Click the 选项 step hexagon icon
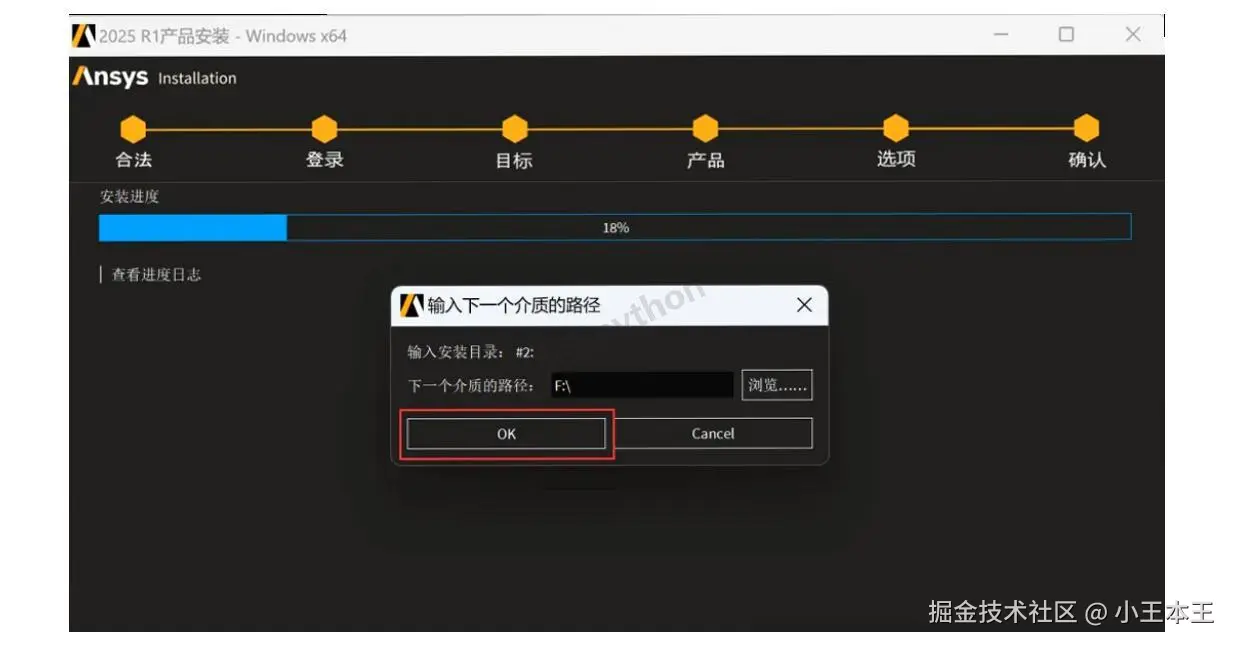This screenshot has width=1234, height=646. pos(895,128)
